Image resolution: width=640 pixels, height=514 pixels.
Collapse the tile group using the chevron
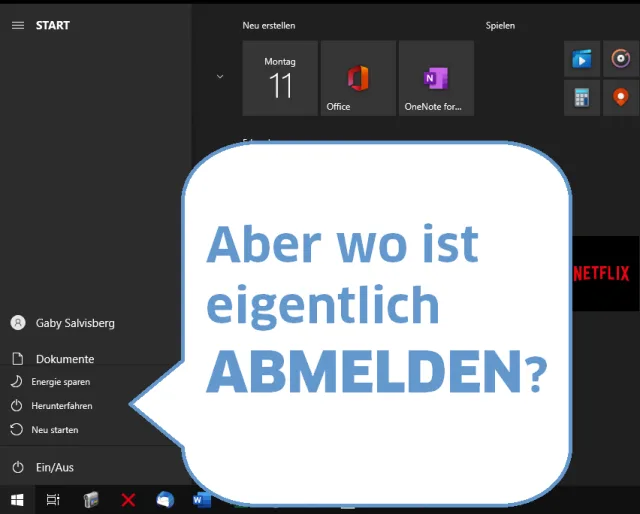[220, 76]
